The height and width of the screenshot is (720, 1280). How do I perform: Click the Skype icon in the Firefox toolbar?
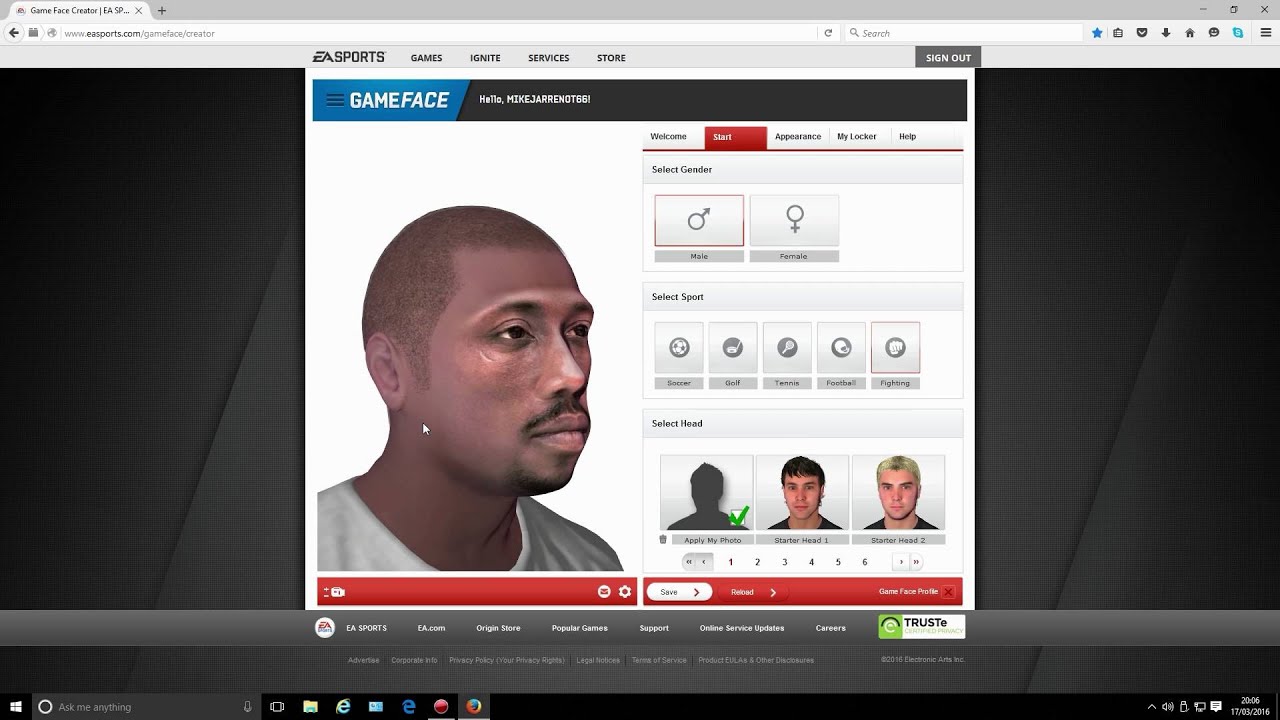click(1238, 33)
